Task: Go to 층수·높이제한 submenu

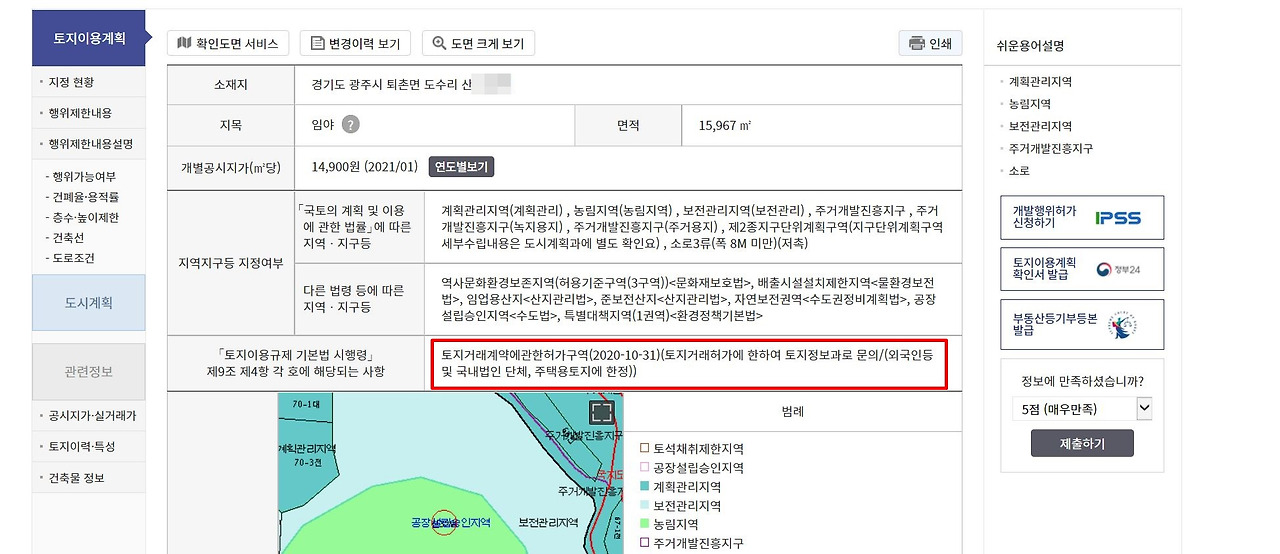Action: tap(85, 217)
